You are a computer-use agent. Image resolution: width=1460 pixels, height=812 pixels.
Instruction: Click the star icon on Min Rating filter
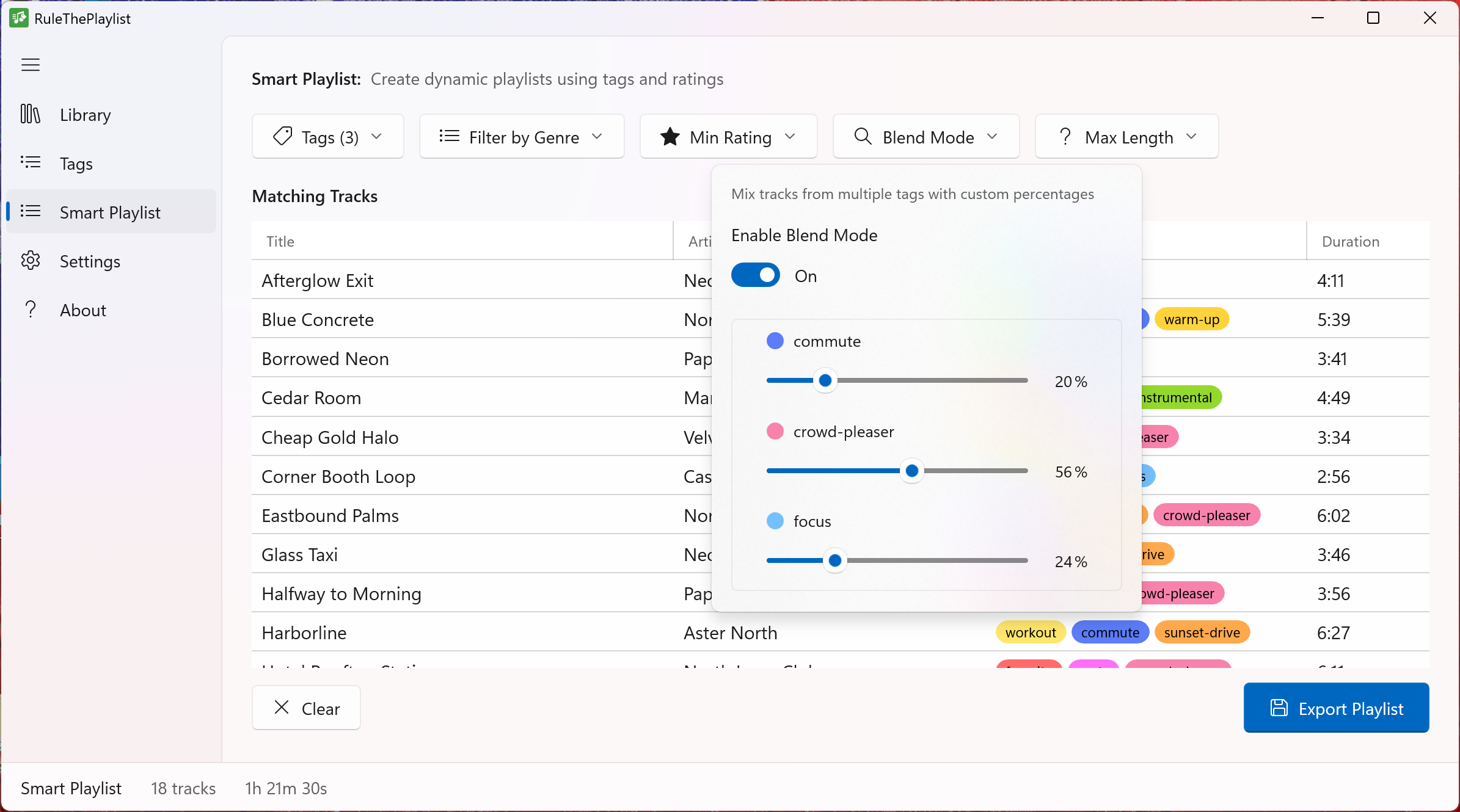point(670,137)
